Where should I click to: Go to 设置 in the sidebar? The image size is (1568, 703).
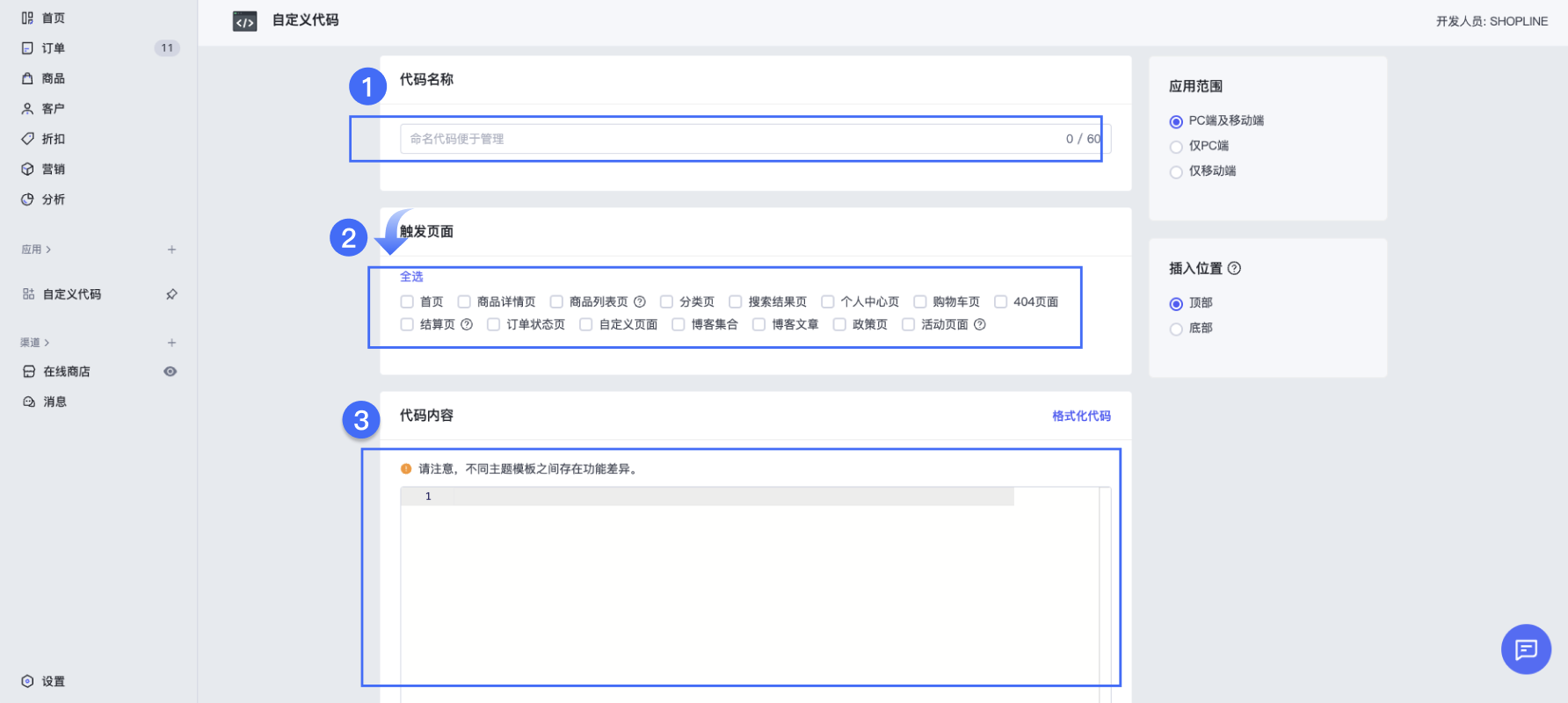pyautogui.click(x=53, y=681)
